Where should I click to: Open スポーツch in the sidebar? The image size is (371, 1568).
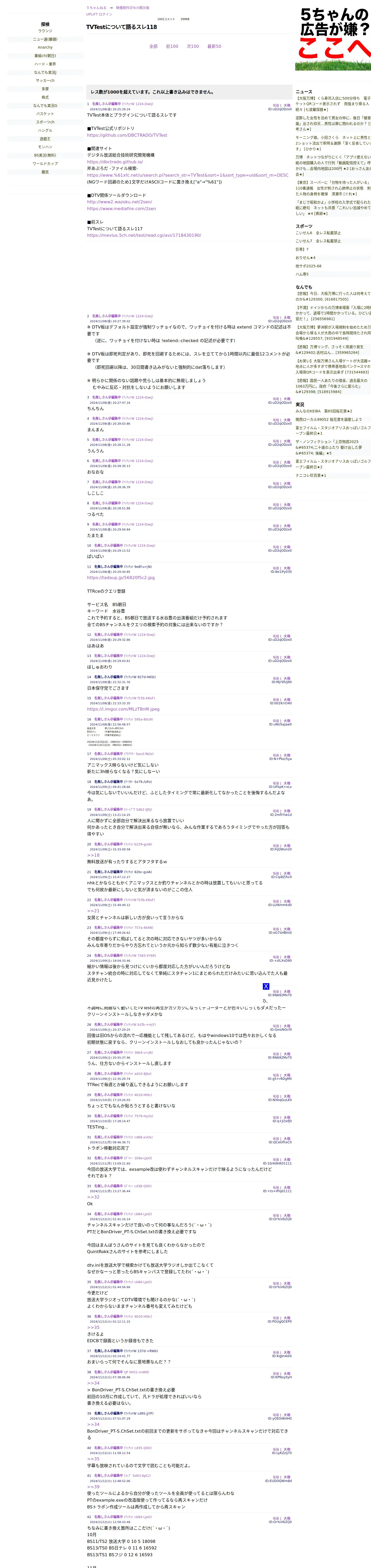pyautogui.click(x=45, y=122)
